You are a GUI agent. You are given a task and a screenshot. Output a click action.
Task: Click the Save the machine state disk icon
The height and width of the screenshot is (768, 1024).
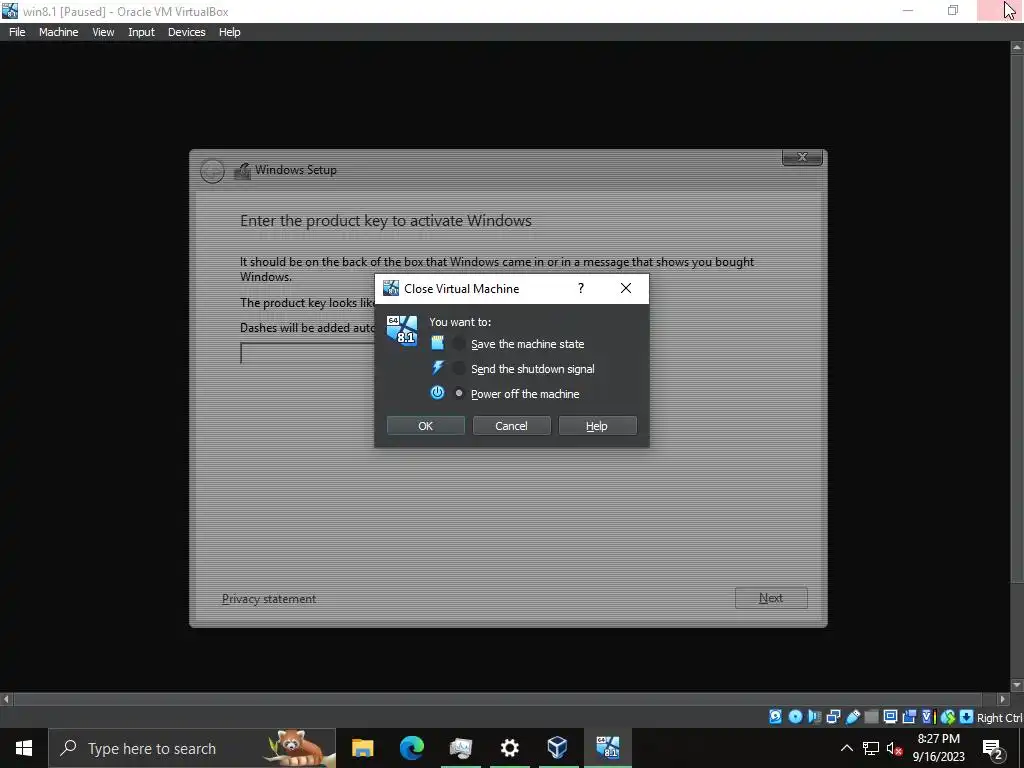coord(438,343)
